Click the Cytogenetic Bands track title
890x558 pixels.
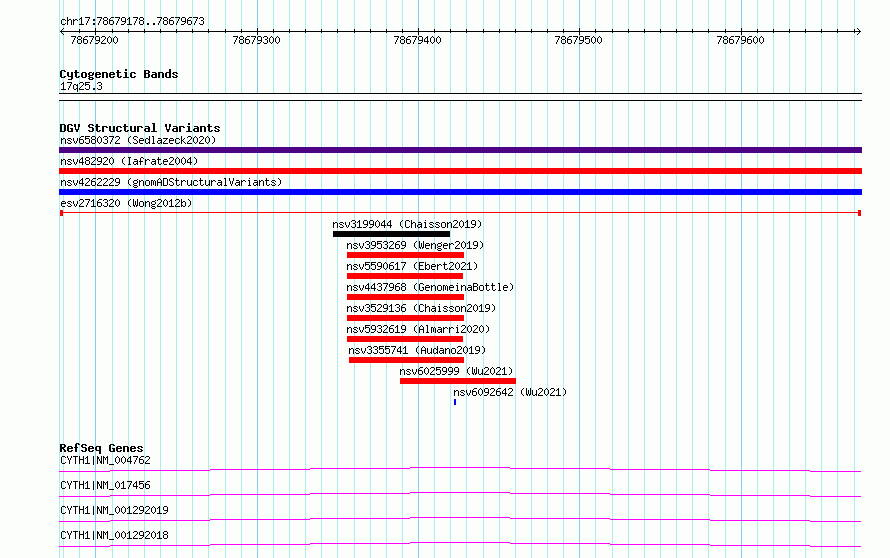[x=119, y=74]
